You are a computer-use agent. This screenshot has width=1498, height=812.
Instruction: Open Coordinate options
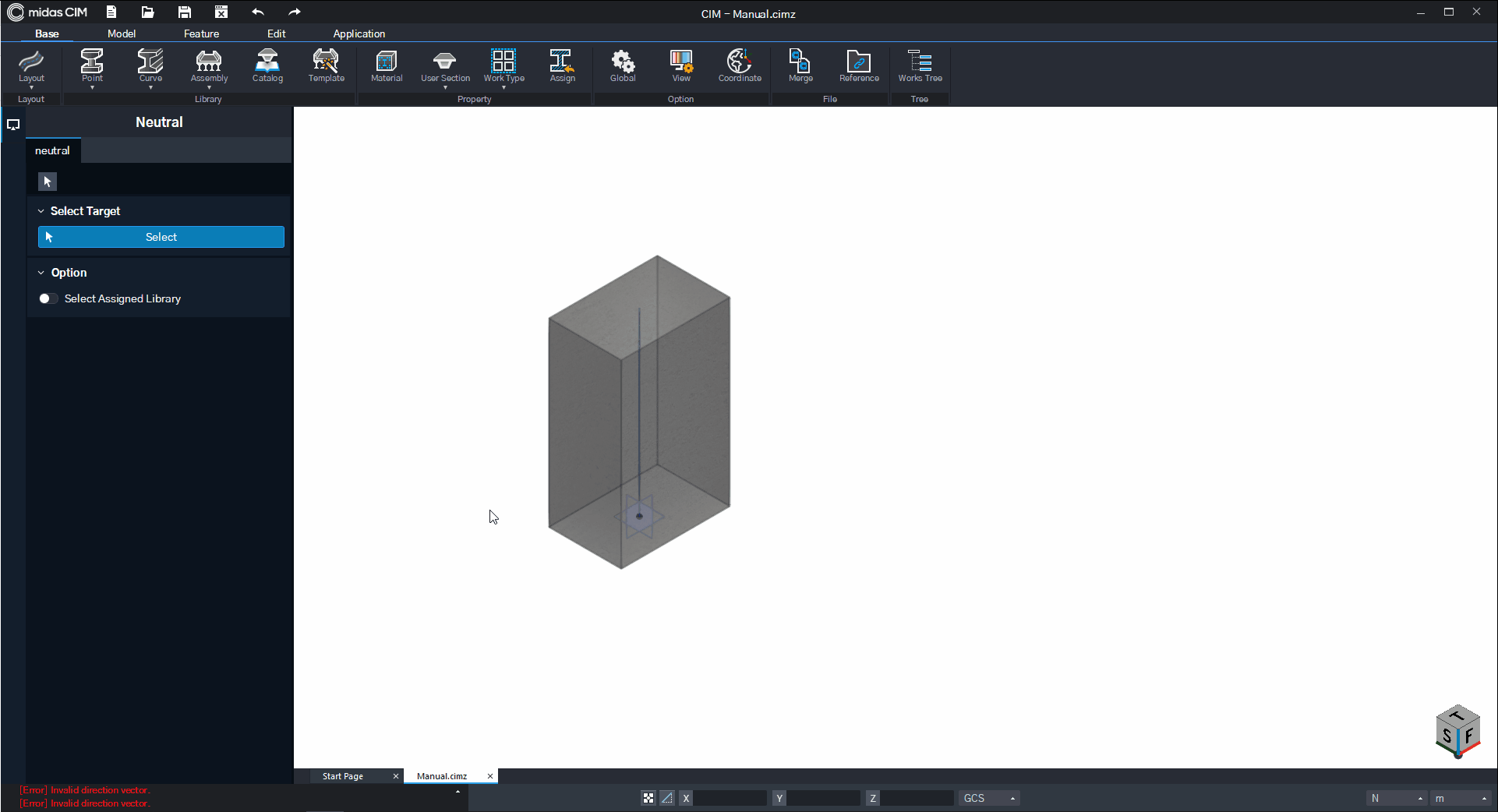click(740, 65)
